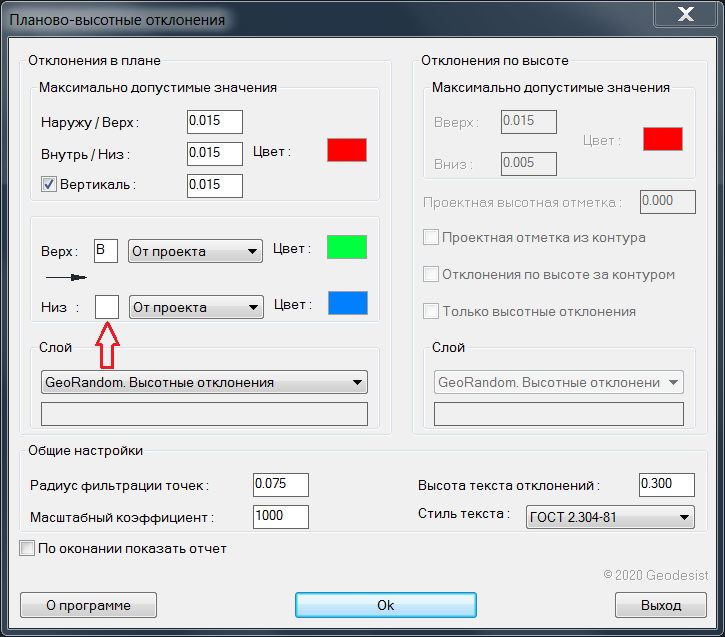Click the Масштабный коэффициент input field
The image size is (725, 637).
pyautogui.click(x=281, y=517)
